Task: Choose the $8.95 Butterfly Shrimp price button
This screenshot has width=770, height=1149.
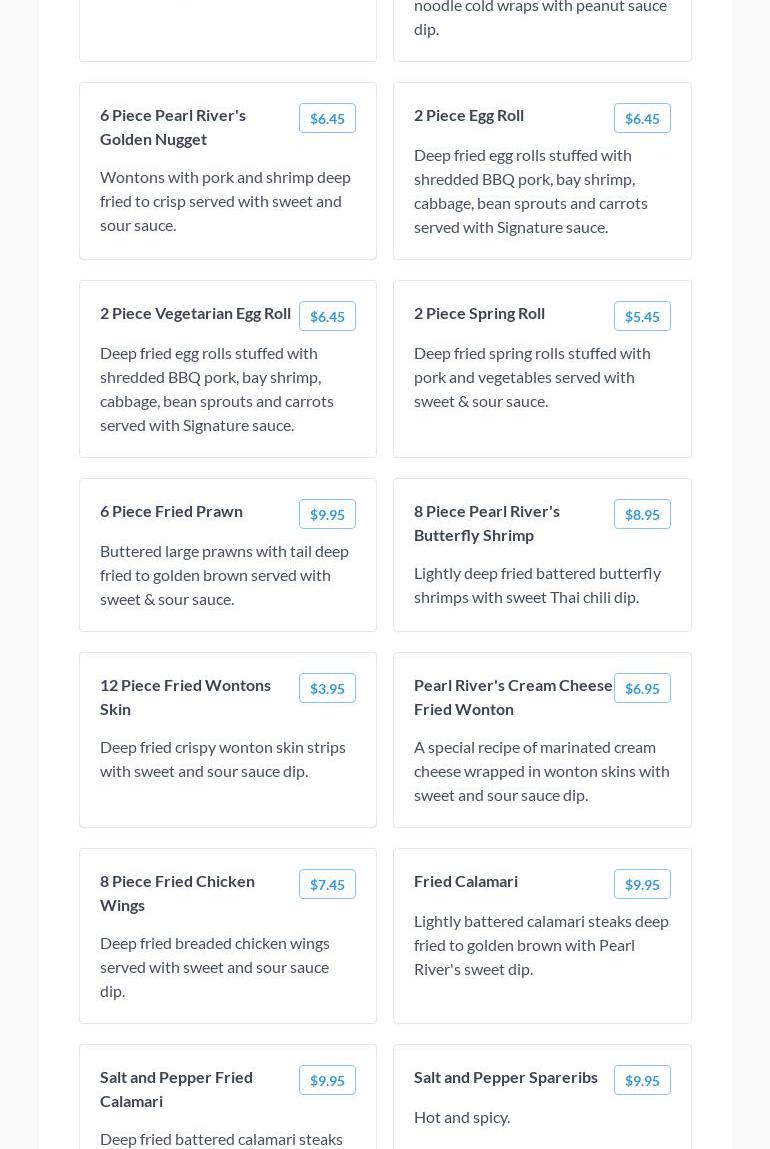Action: pos(642,514)
